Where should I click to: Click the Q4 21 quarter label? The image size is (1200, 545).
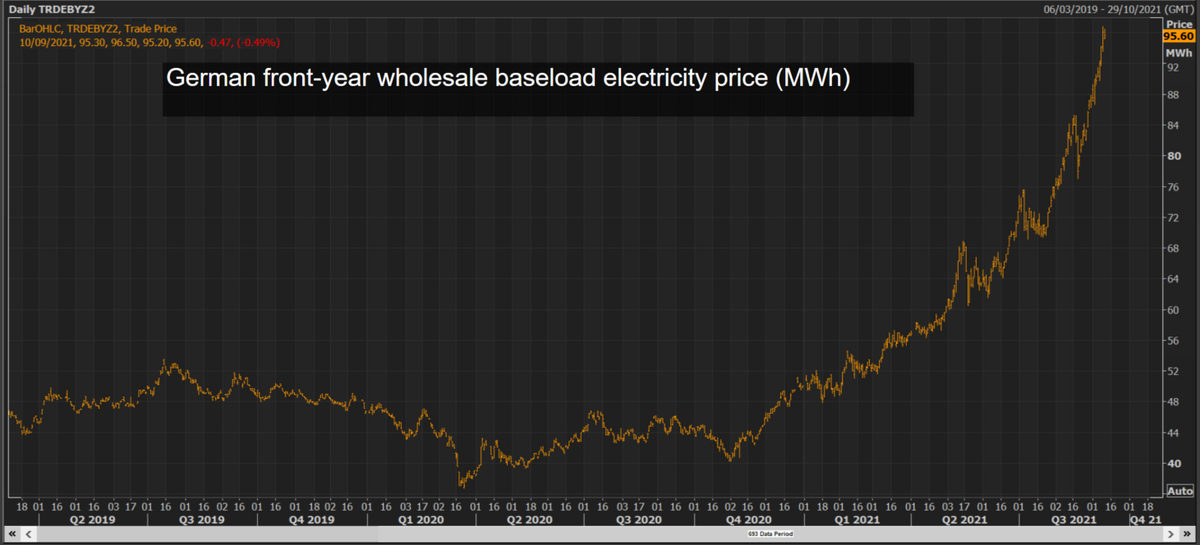1144,520
